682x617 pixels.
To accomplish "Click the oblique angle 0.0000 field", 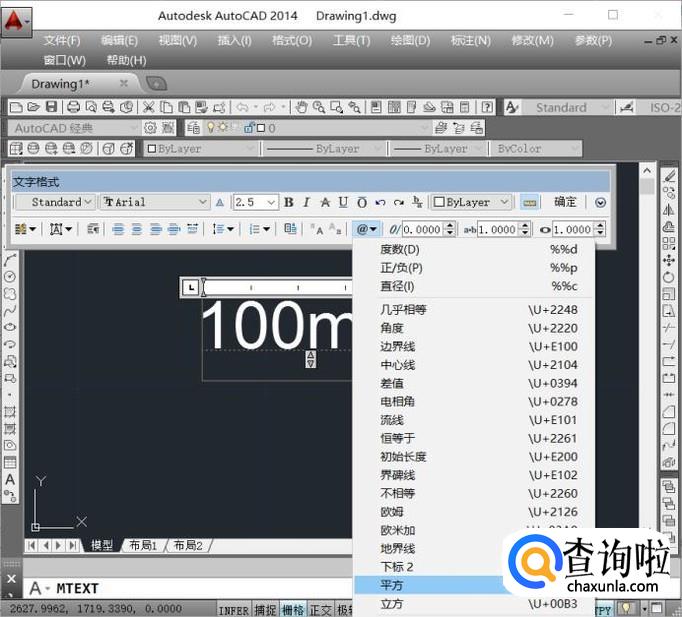I will (x=421, y=229).
